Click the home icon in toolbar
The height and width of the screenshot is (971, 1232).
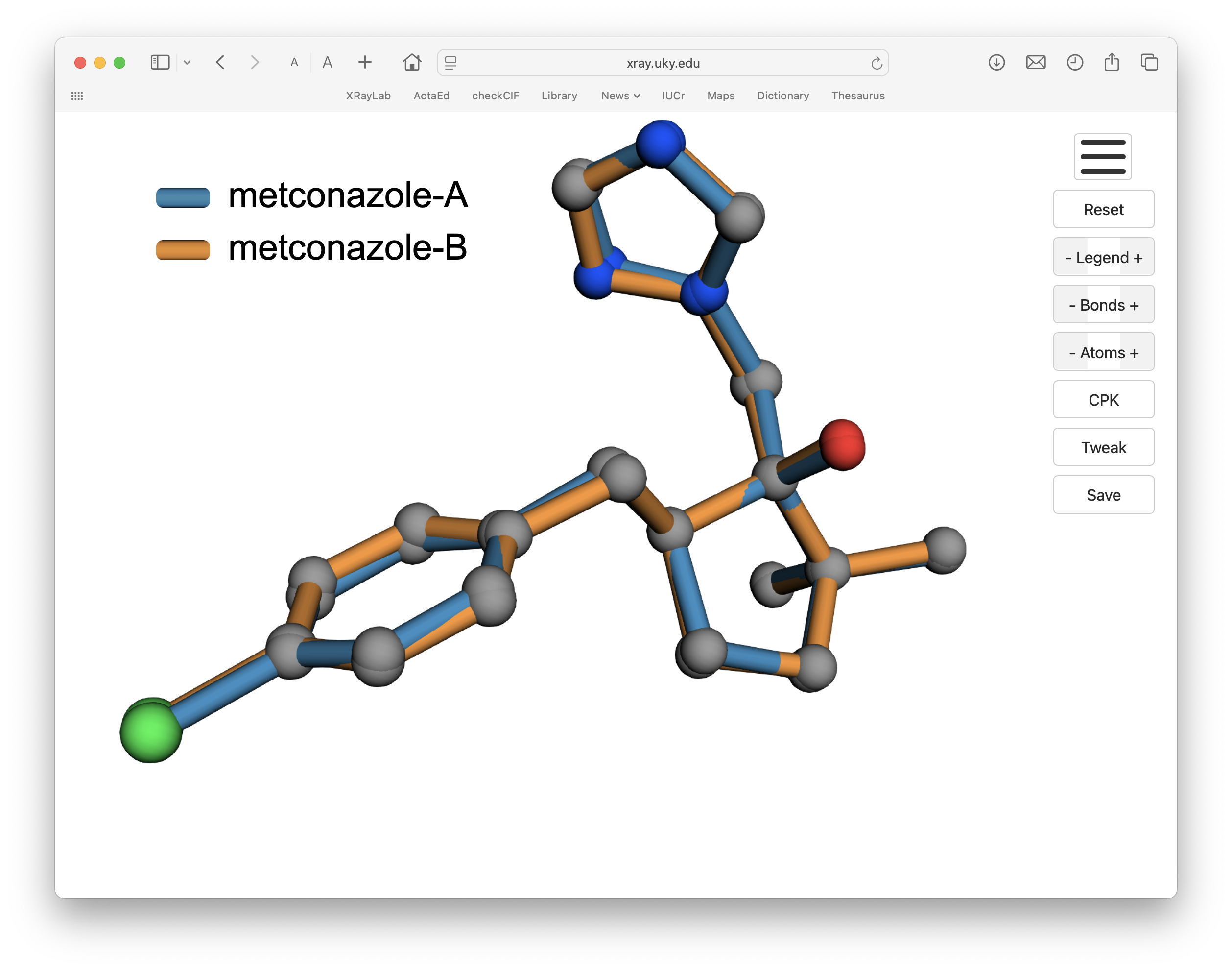pyautogui.click(x=411, y=62)
